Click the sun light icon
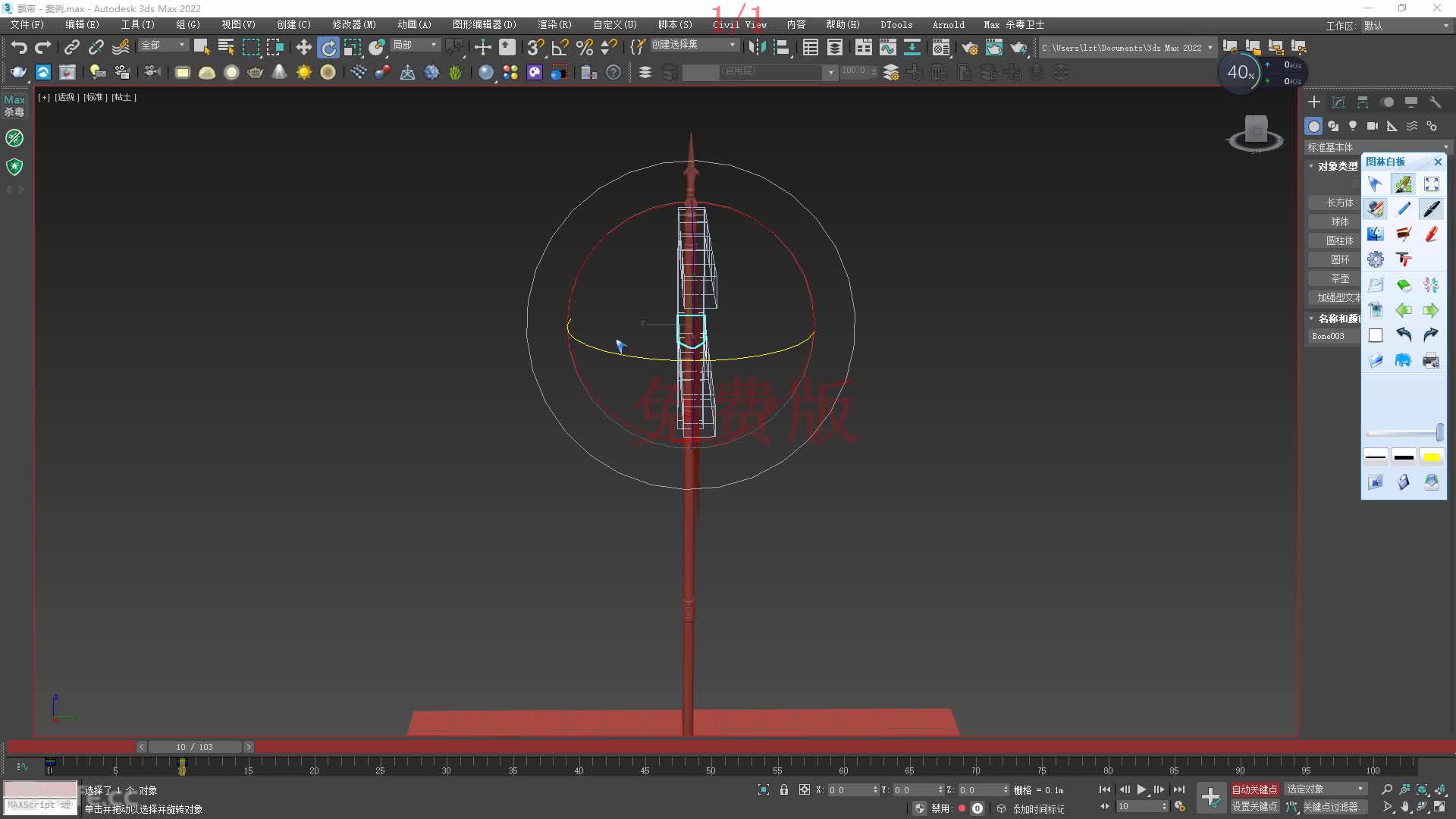This screenshot has height=819, width=1456. [x=304, y=72]
